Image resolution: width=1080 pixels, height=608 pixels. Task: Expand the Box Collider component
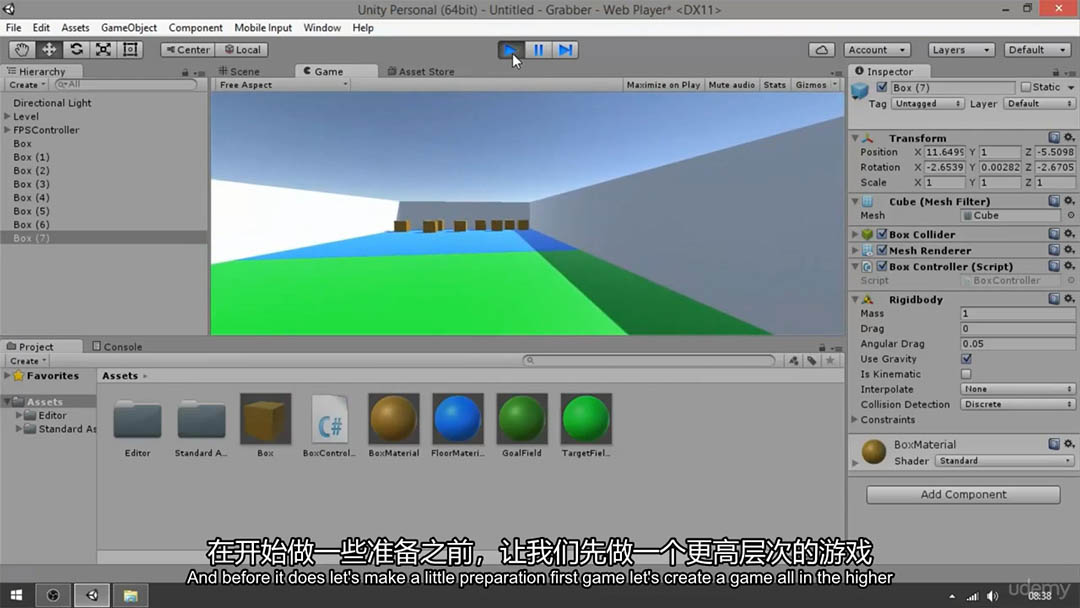point(855,234)
